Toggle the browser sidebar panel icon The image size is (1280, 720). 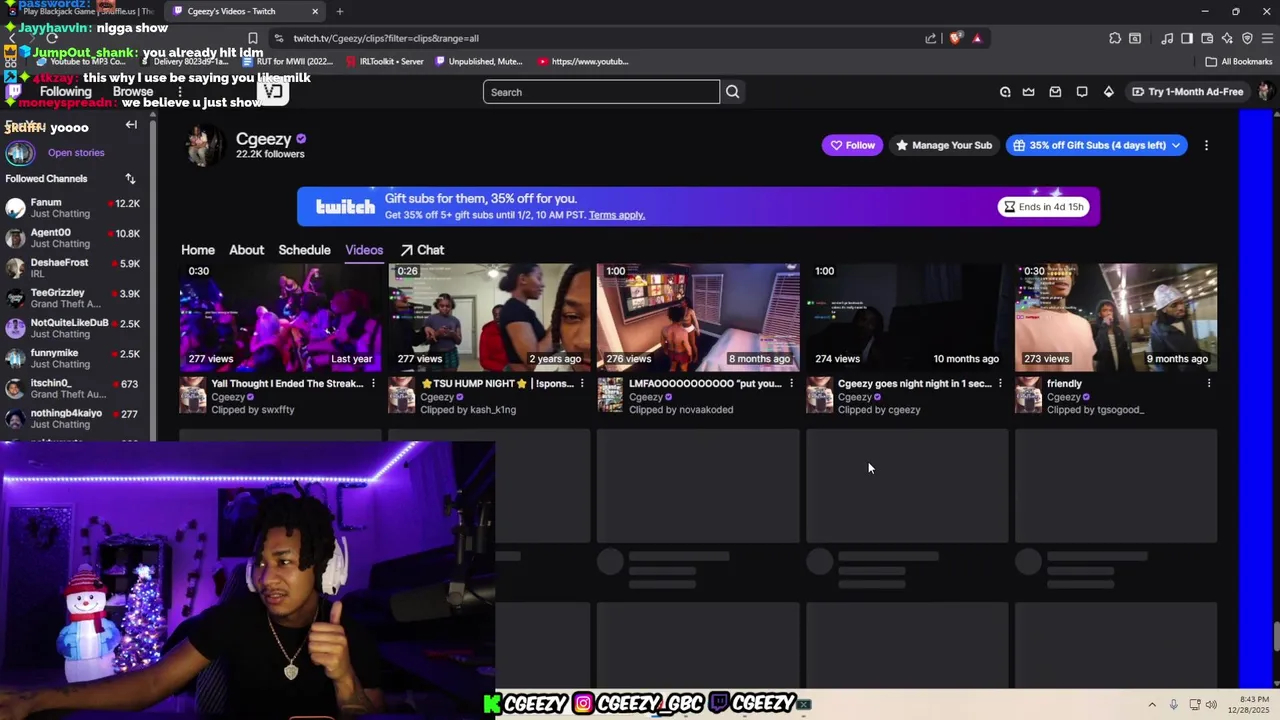(x=1187, y=38)
